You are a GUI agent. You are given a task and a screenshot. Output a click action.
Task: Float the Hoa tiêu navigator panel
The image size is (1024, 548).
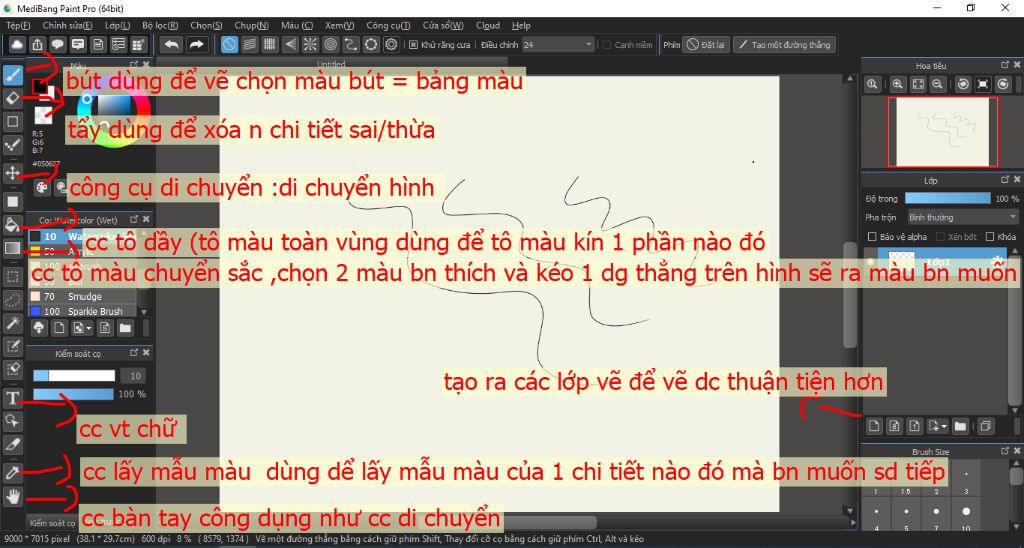pyautogui.click(x=1005, y=65)
